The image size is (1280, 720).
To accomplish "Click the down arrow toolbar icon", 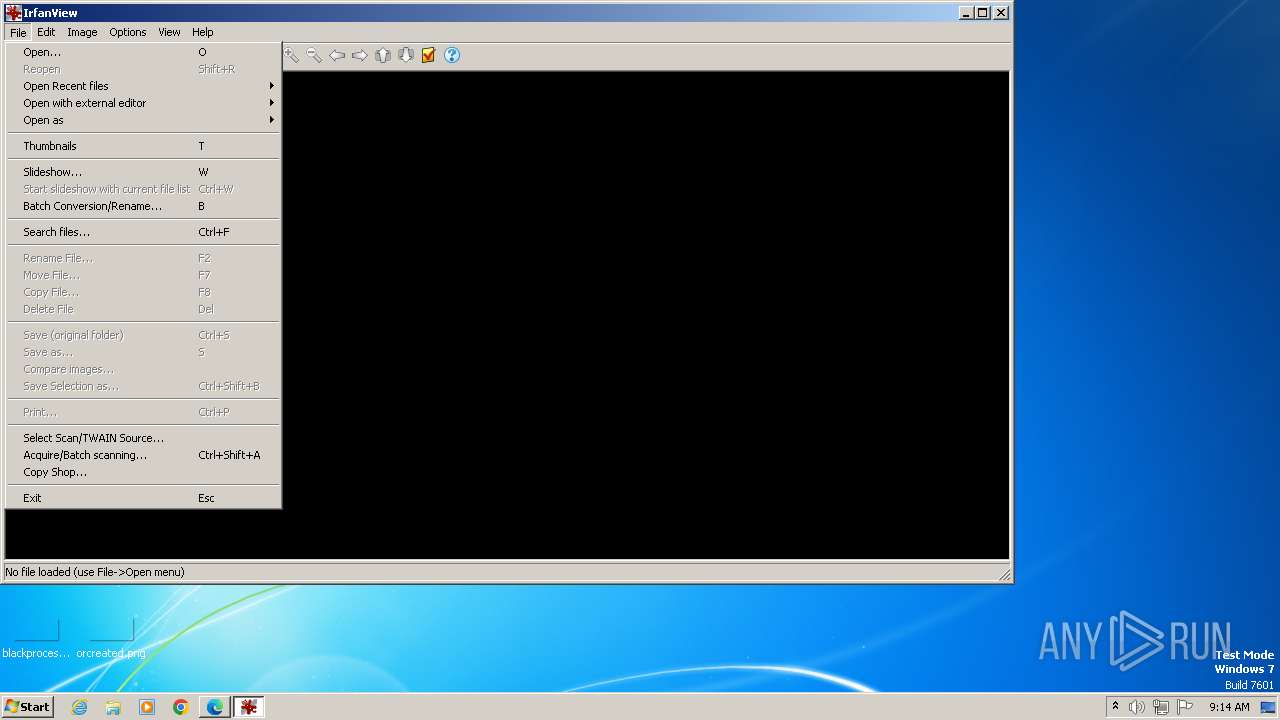I will click(405, 55).
